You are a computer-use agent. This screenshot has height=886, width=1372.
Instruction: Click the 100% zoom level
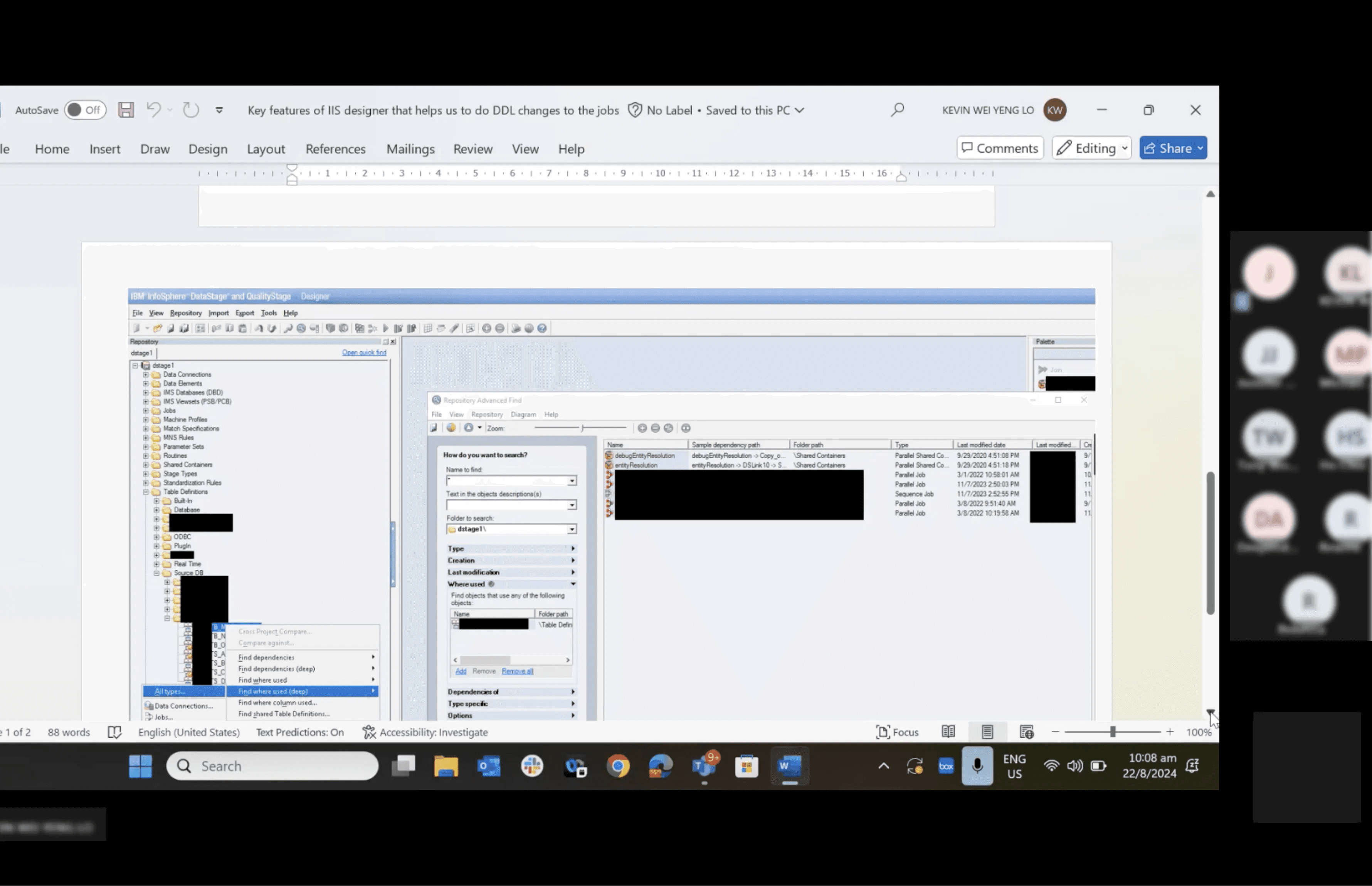pyautogui.click(x=1199, y=732)
